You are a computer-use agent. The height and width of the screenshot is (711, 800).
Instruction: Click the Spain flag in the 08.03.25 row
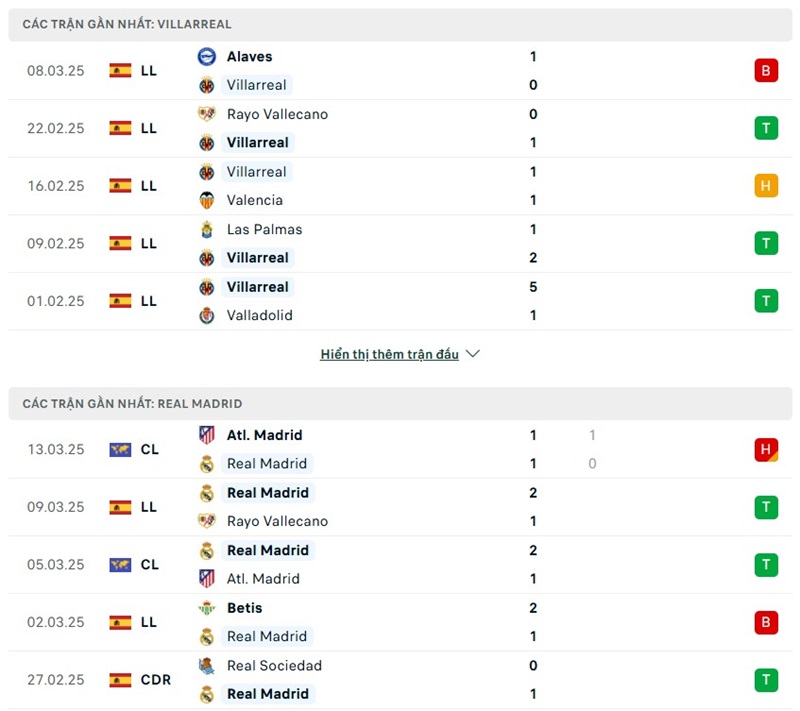tap(121, 70)
